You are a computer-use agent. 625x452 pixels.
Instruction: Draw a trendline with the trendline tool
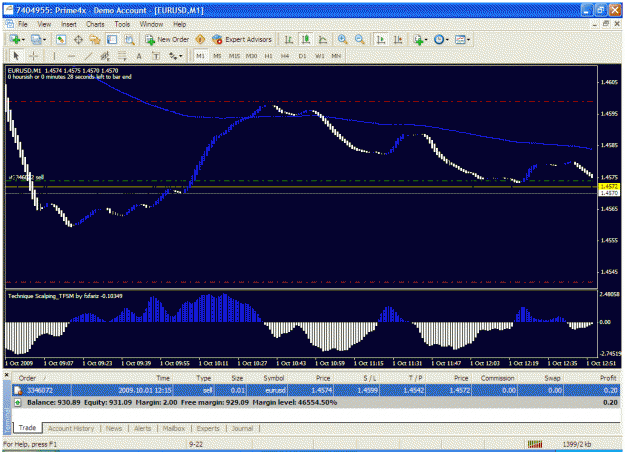click(88, 56)
